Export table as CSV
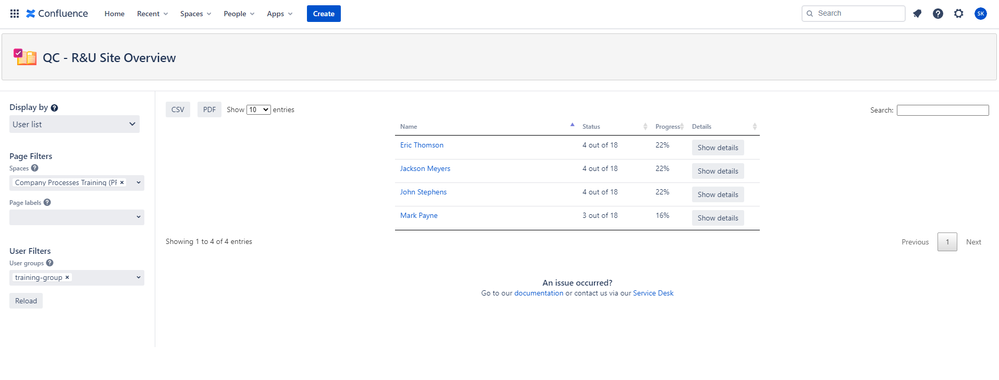This screenshot has height=380, width=999. pyautogui.click(x=178, y=110)
